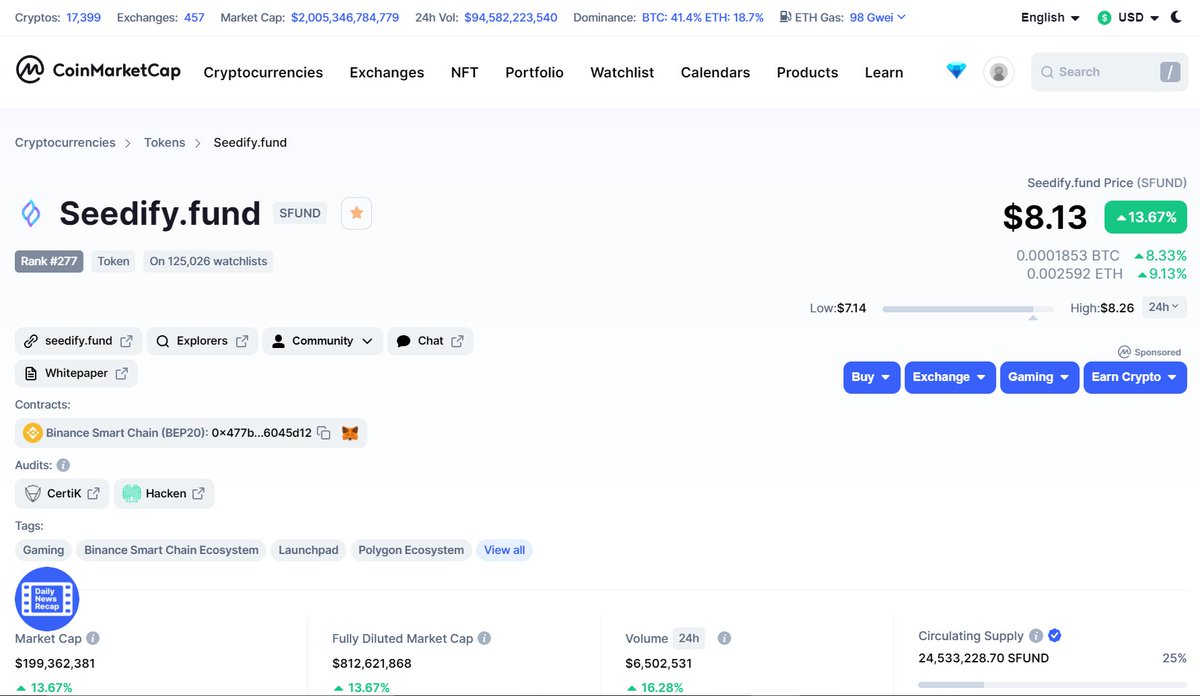Click the search magnifier icon

coord(1047,72)
